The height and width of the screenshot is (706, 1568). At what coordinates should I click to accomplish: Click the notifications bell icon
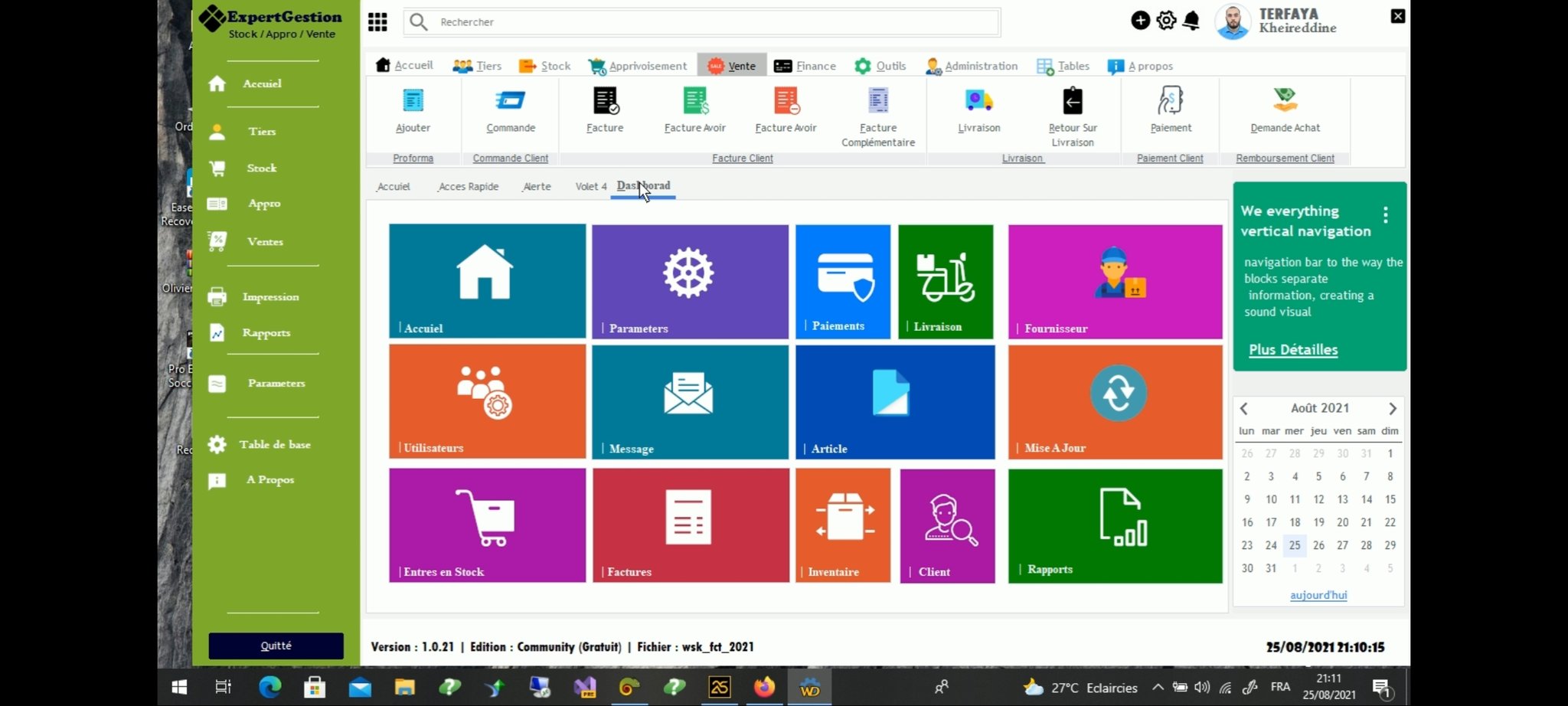1191,21
